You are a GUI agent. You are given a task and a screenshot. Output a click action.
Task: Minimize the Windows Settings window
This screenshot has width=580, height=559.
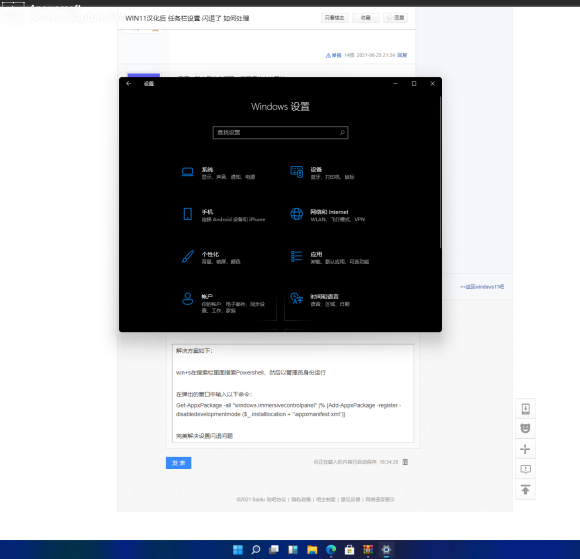395,84
